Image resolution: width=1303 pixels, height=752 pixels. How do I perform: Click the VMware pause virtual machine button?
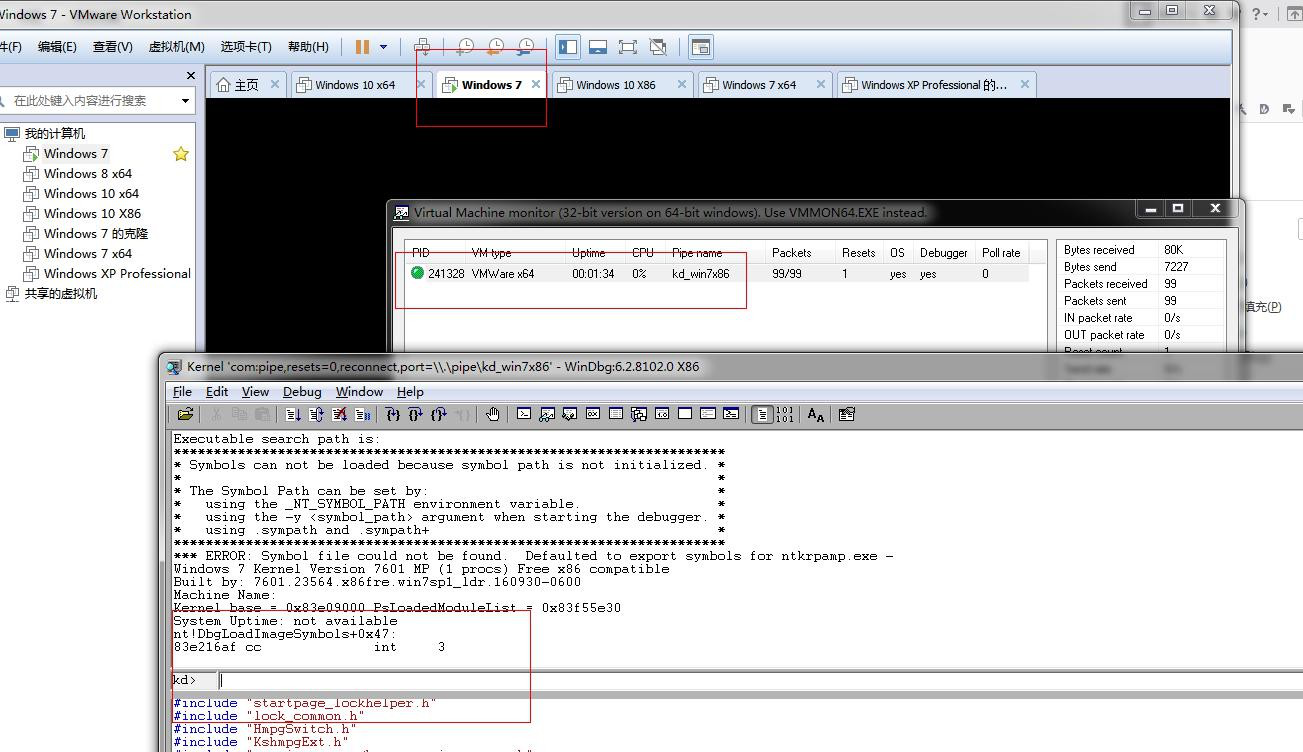(x=362, y=47)
